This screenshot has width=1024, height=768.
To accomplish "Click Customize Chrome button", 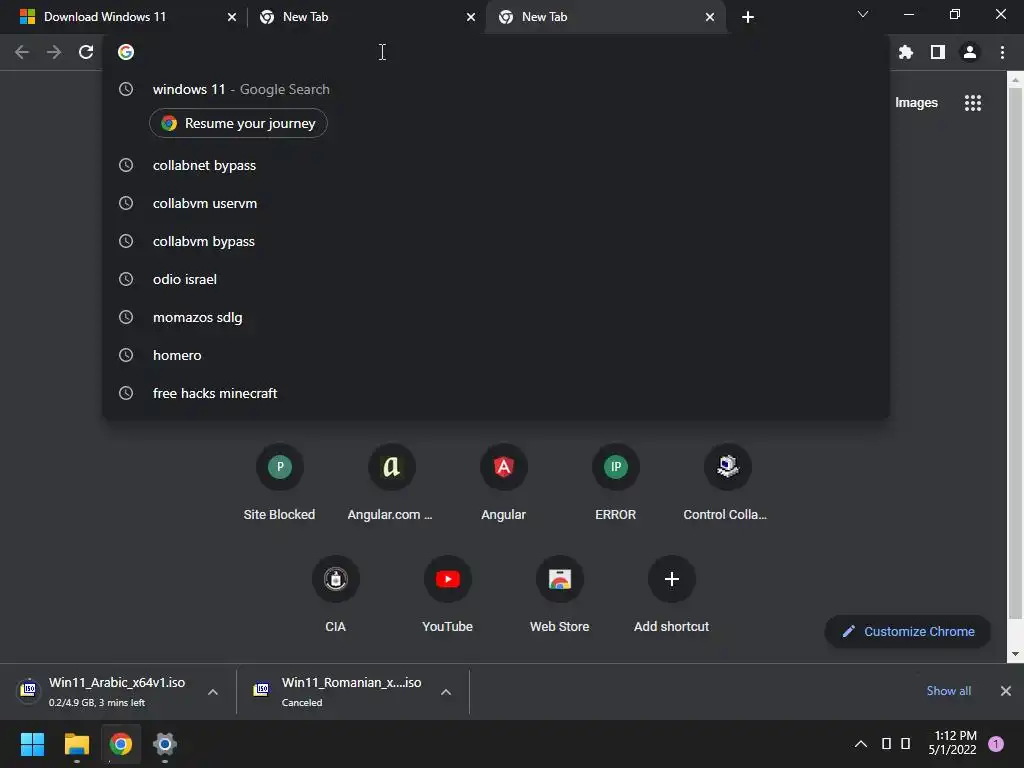I will [908, 632].
